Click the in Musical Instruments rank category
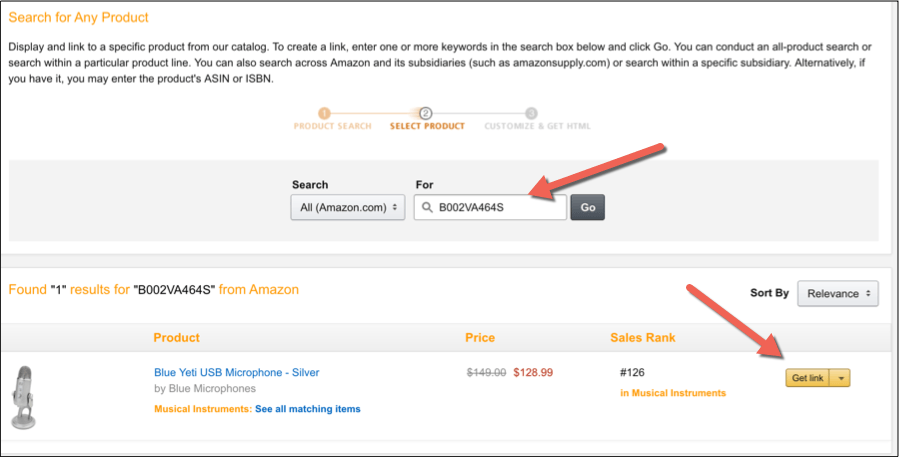 tap(673, 393)
